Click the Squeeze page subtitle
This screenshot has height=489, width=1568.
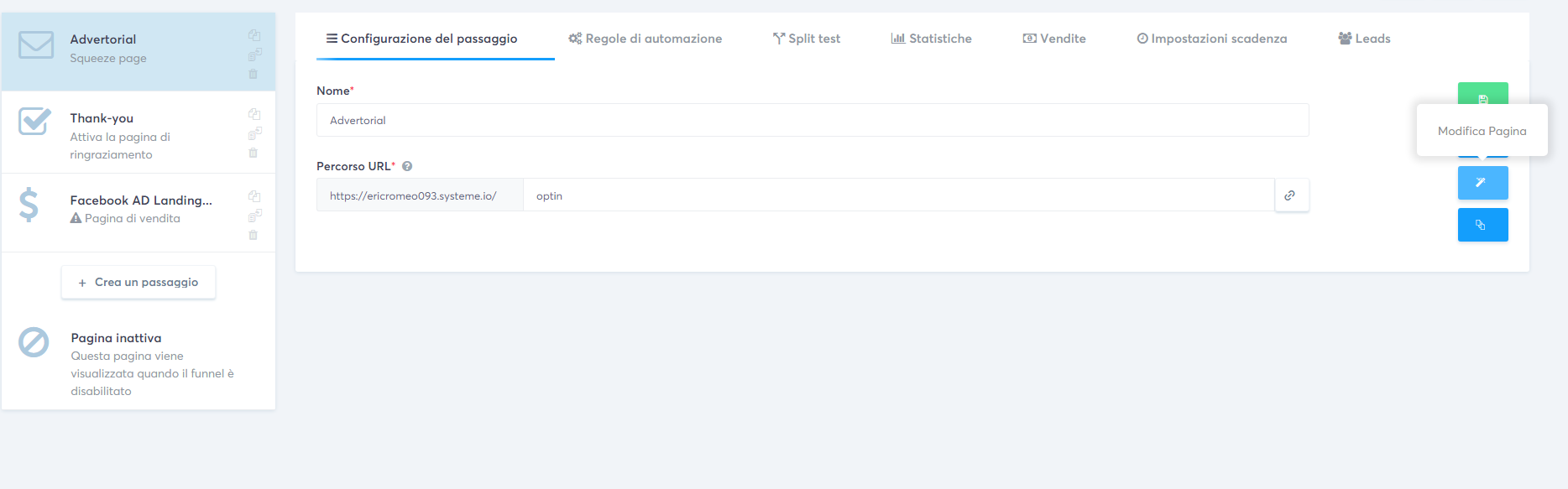point(108,58)
